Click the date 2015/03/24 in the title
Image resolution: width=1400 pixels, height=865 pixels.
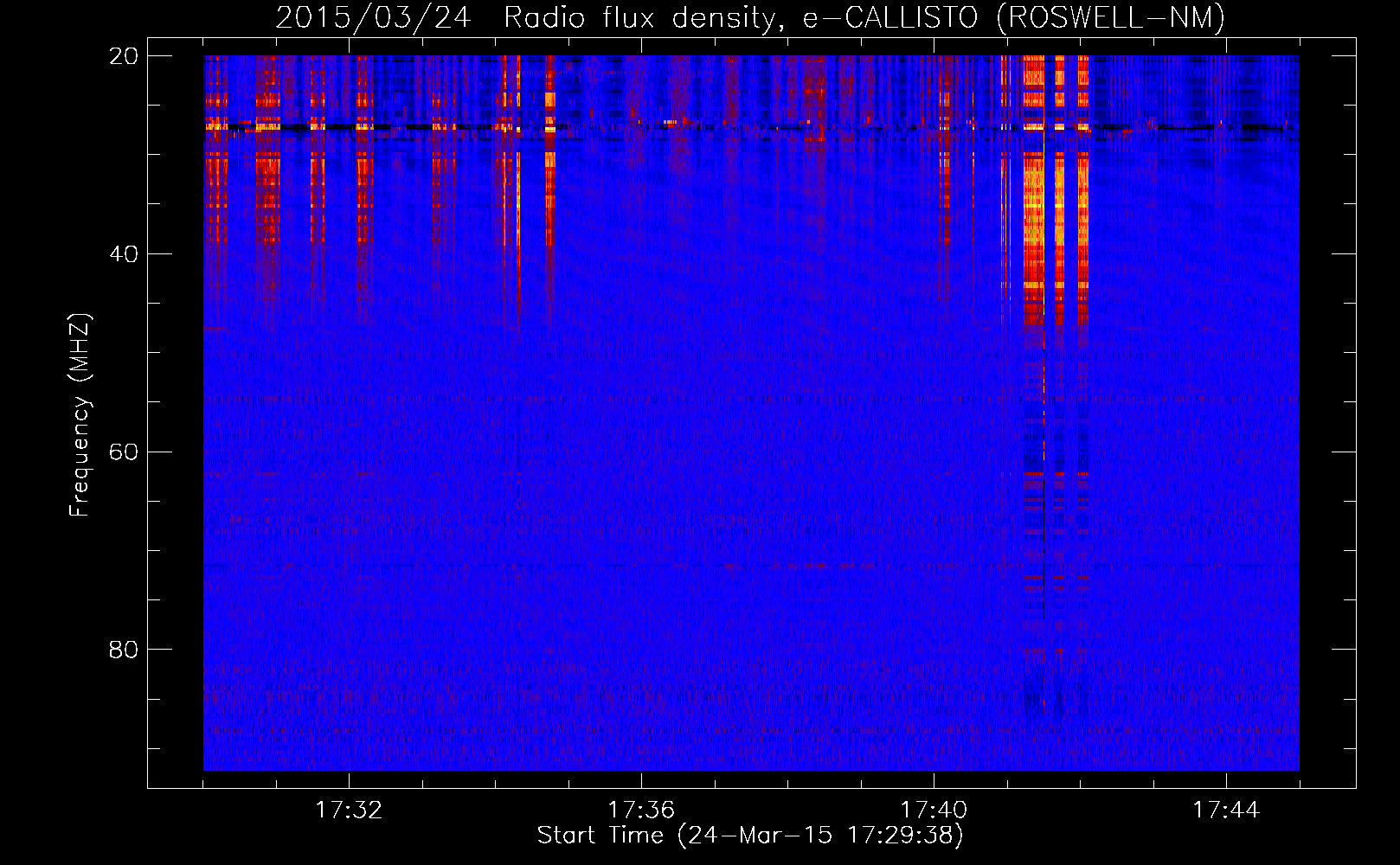[x=373, y=18]
